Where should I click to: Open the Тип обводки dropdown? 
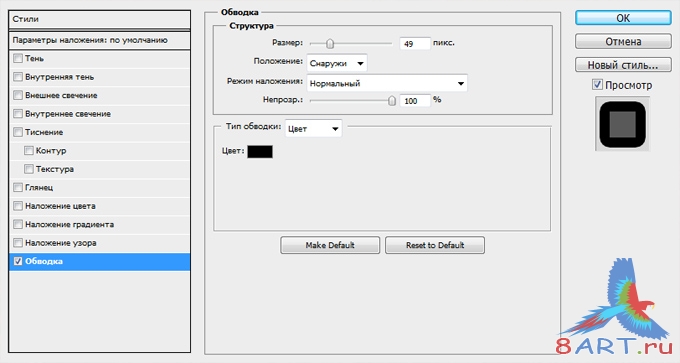[313, 129]
